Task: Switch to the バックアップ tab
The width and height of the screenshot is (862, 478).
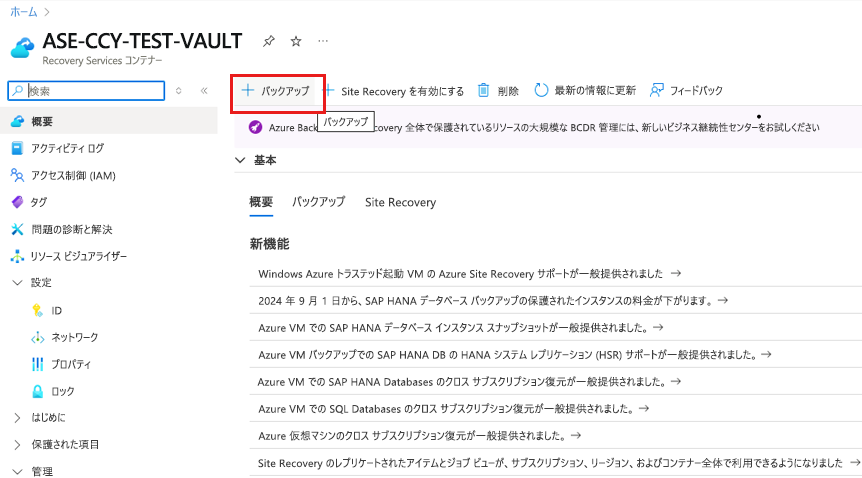Action: click(319, 202)
